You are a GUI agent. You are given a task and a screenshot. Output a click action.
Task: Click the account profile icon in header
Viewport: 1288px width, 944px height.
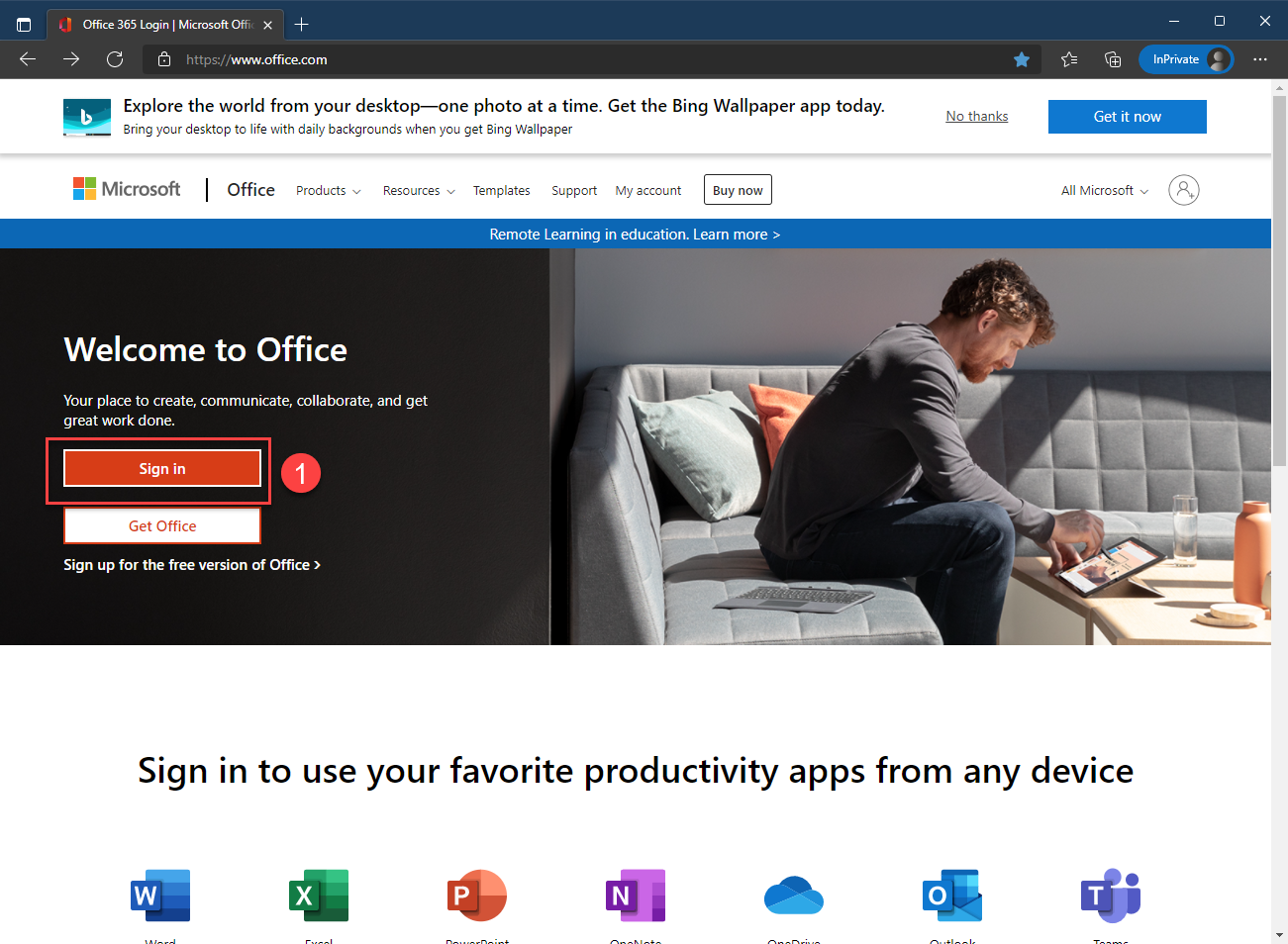coord(1183,190)
